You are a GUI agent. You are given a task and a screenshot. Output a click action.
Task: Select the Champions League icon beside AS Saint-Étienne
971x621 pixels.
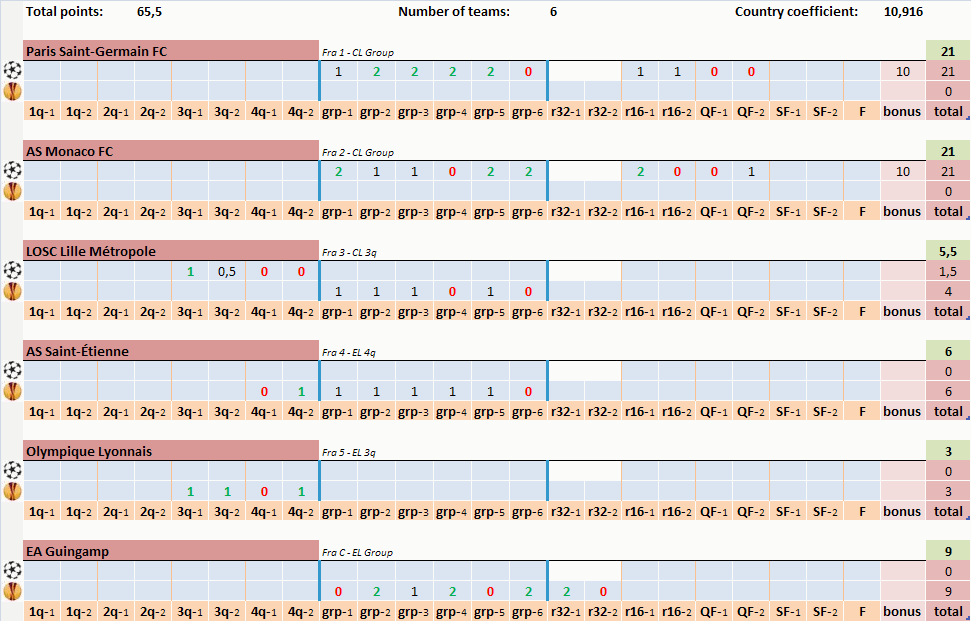pyautogui.click(x=12, y=371)
